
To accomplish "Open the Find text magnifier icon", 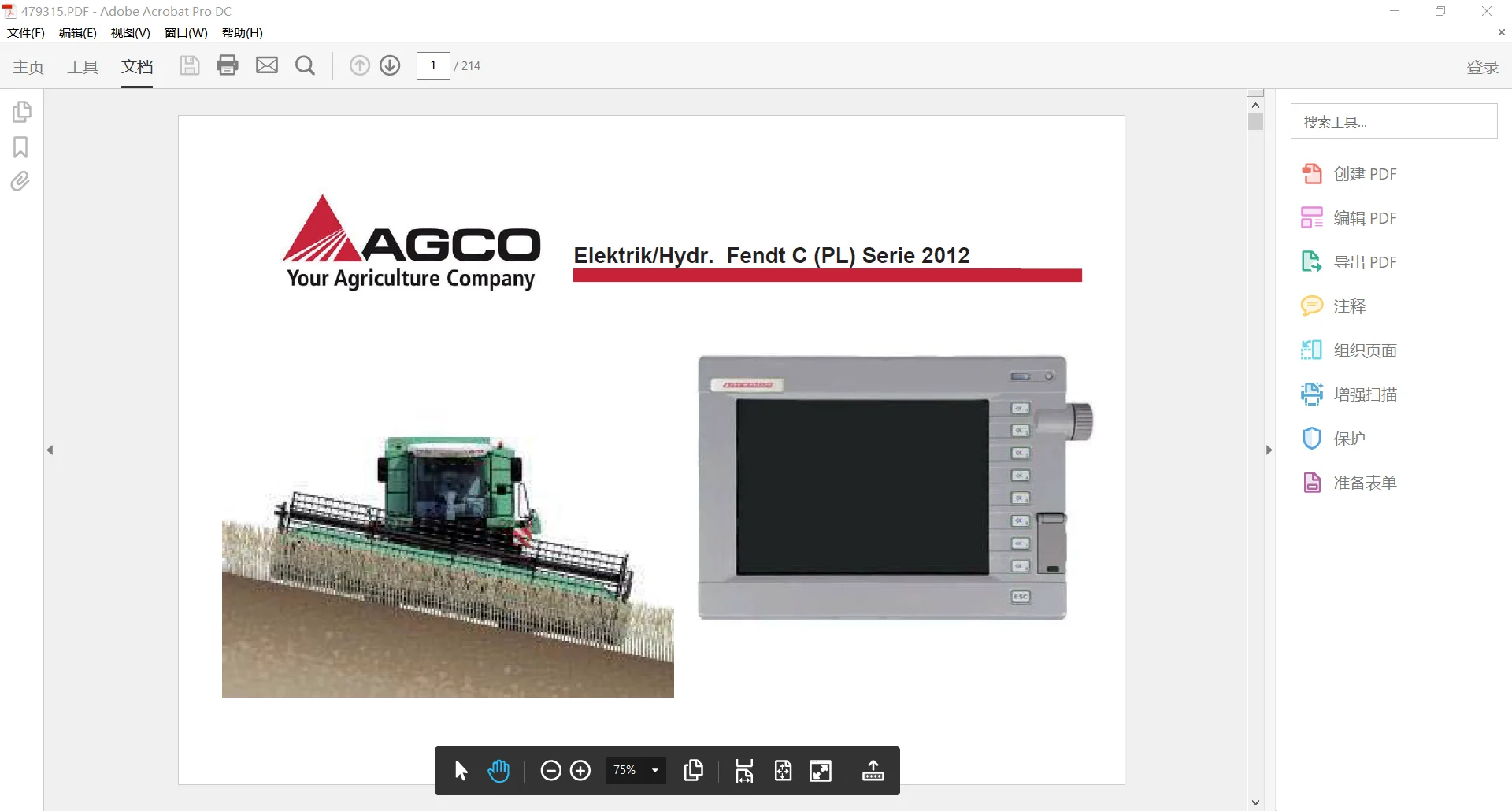I will 305,65.
